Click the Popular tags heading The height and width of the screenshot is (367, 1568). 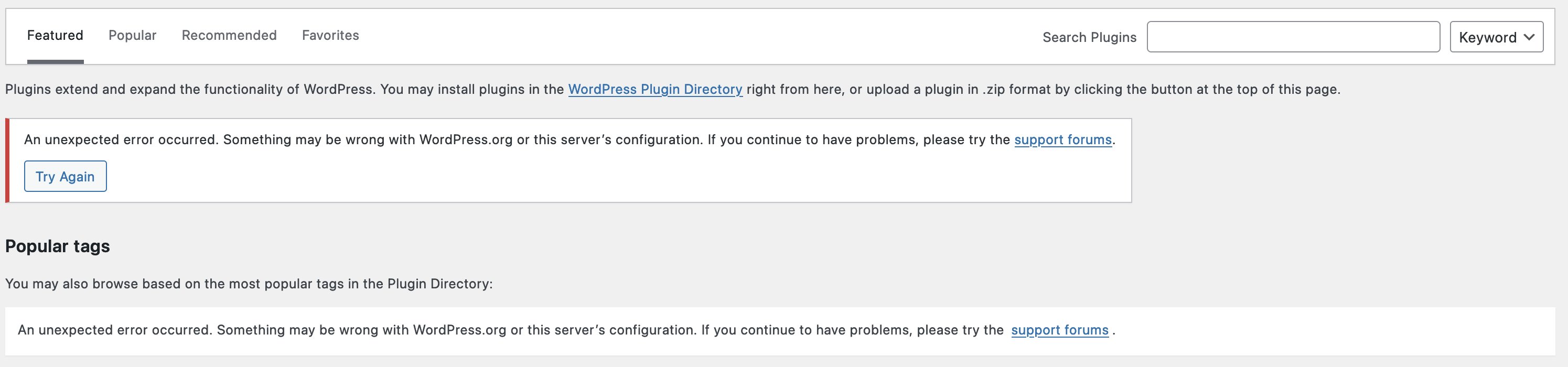(57, 246)
